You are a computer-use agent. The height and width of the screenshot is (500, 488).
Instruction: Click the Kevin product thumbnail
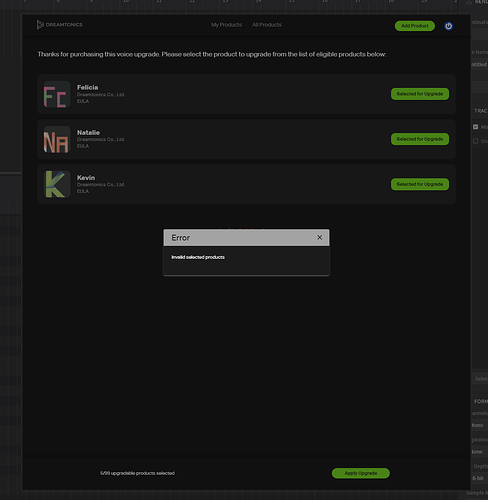(57, 184)
